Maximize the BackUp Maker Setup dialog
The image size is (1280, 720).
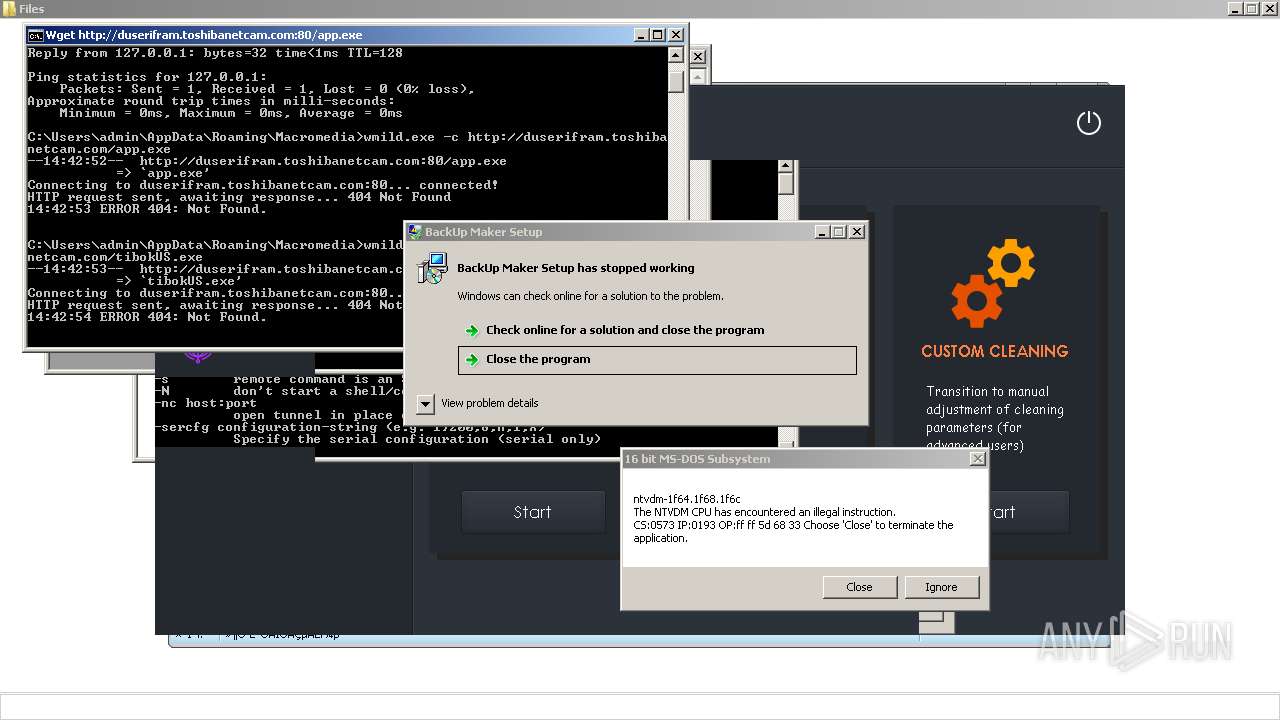pos(839,232)
